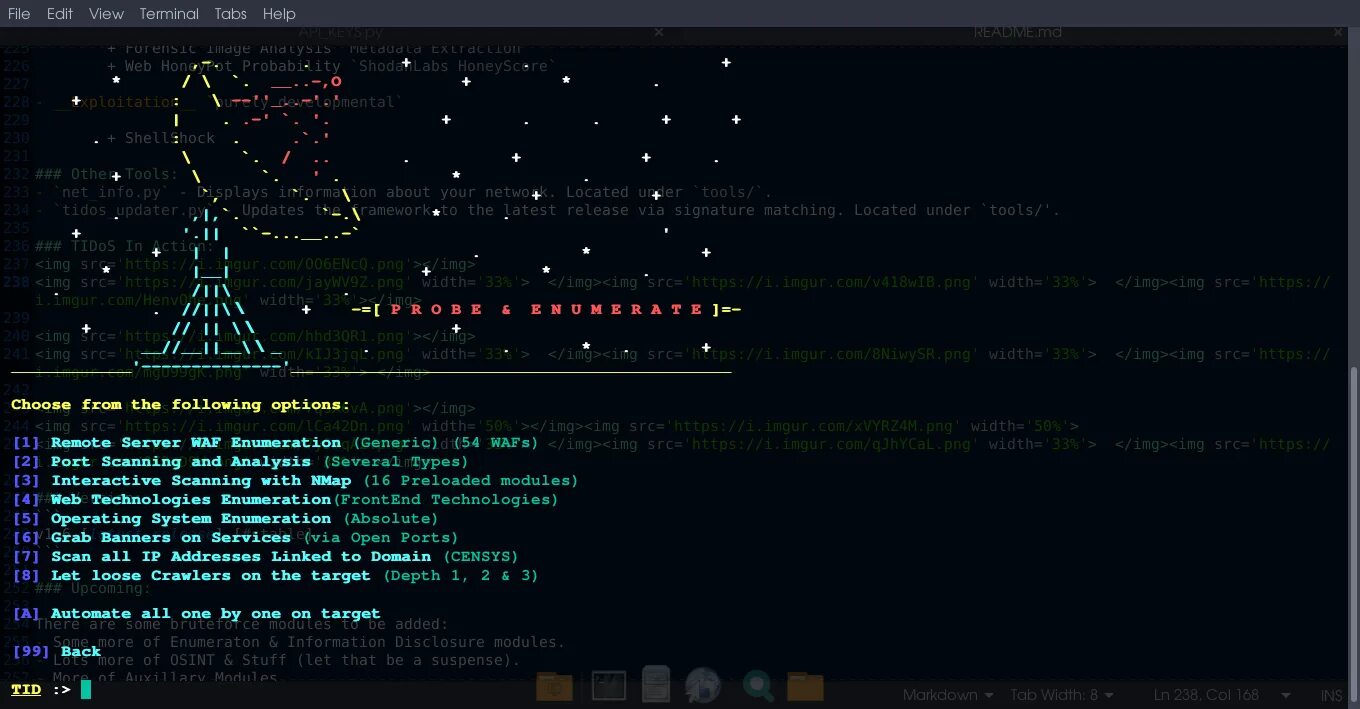Click the '### Upcoming:' line in the editor
The width and height of the screenshot is (1360, 709).
(x=92, y=588)
